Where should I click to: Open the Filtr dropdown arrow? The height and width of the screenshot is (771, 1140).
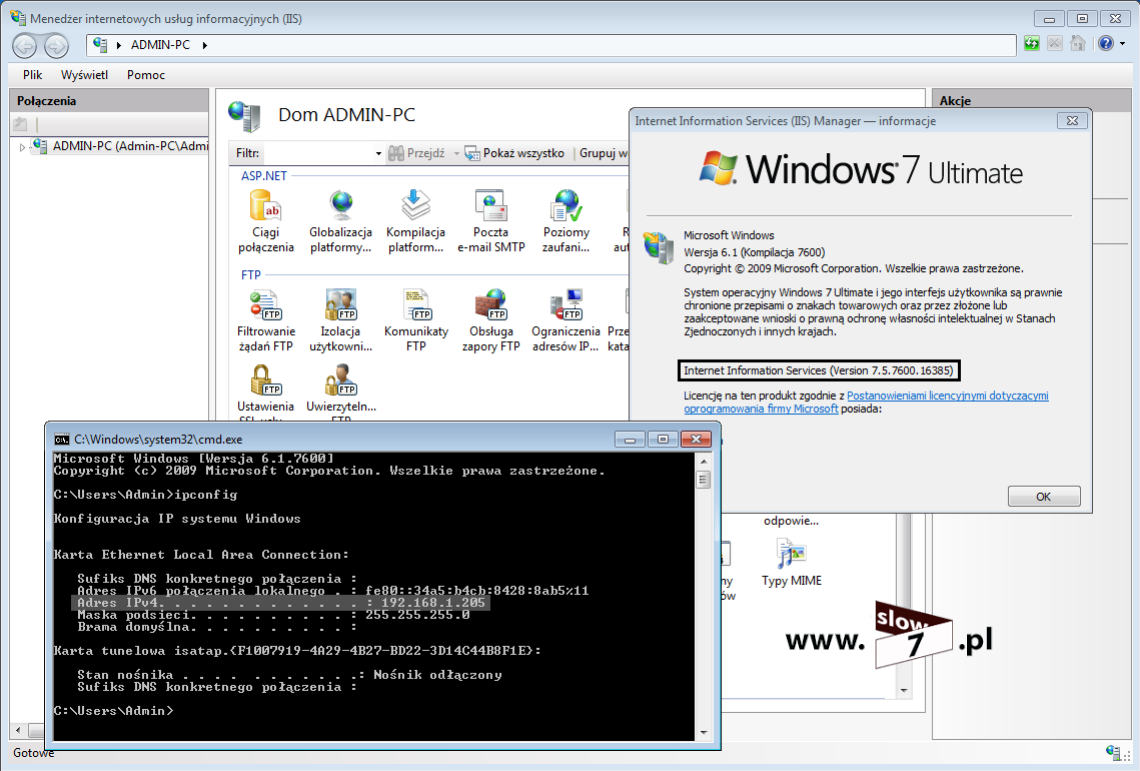tap(378, 153)
